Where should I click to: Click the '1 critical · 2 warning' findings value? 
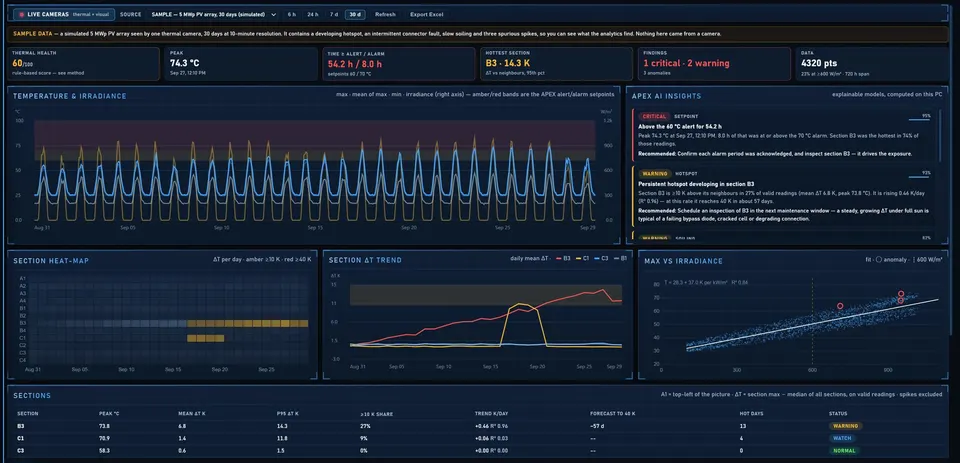[x=686, y=63]
